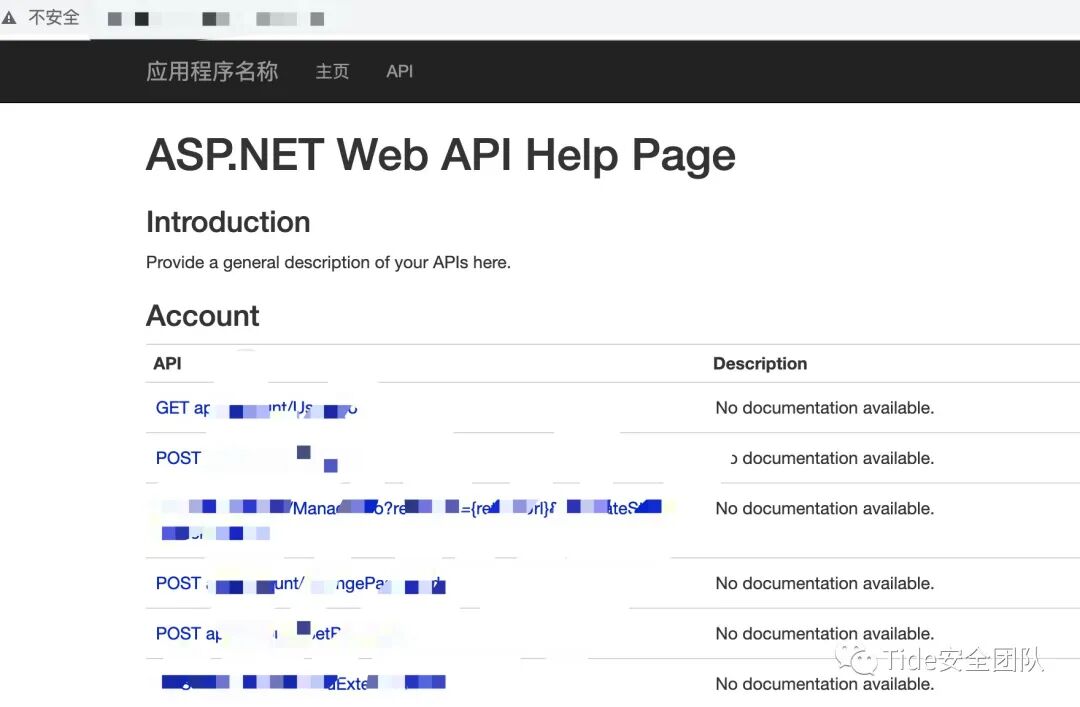Click the insecure-site warning icon in address bar
This screenshot has height=707, width=1080.
8,17
